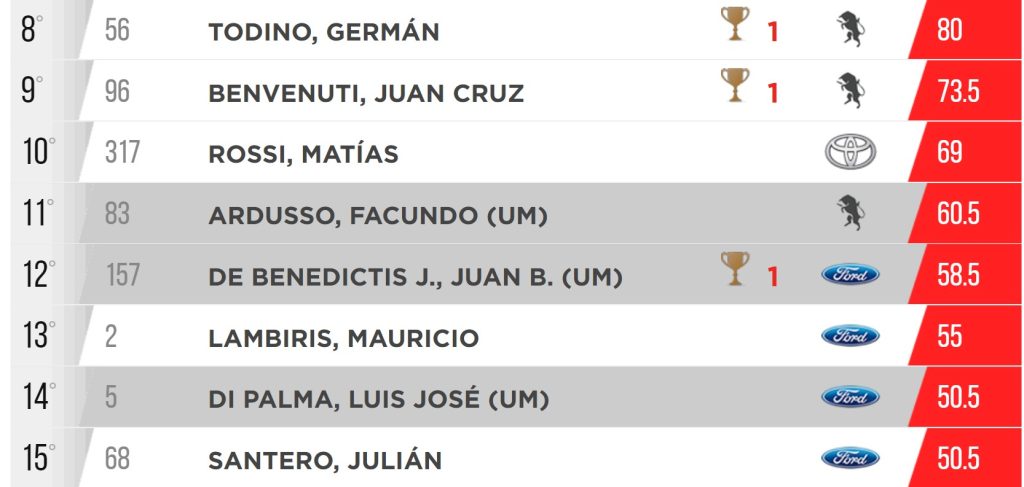Viewport: 1024px width, 487px height.
Task: Click the Ford logo next to Lambiris
Action: click(850, 336)
